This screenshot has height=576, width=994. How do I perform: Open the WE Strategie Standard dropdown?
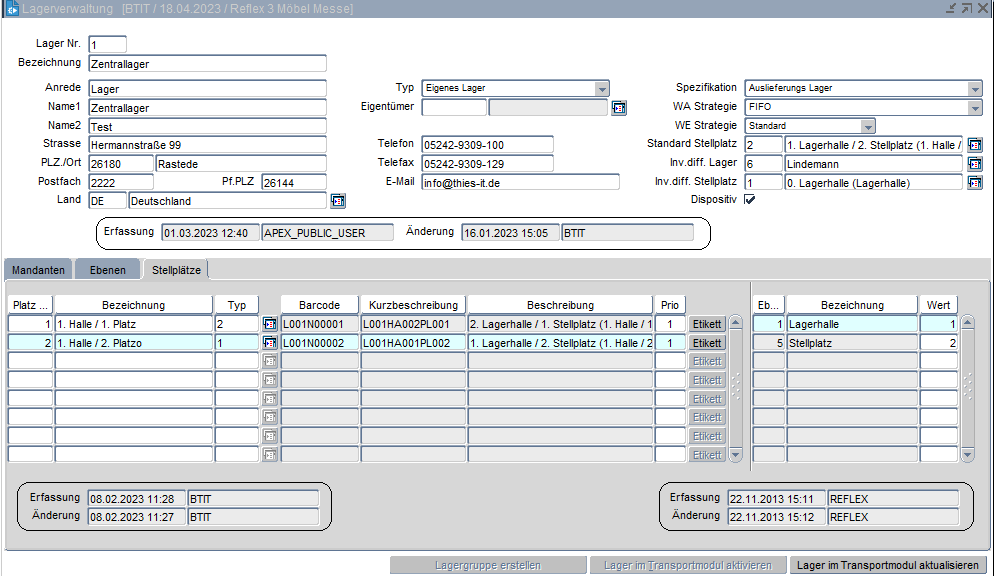[868, 126]
